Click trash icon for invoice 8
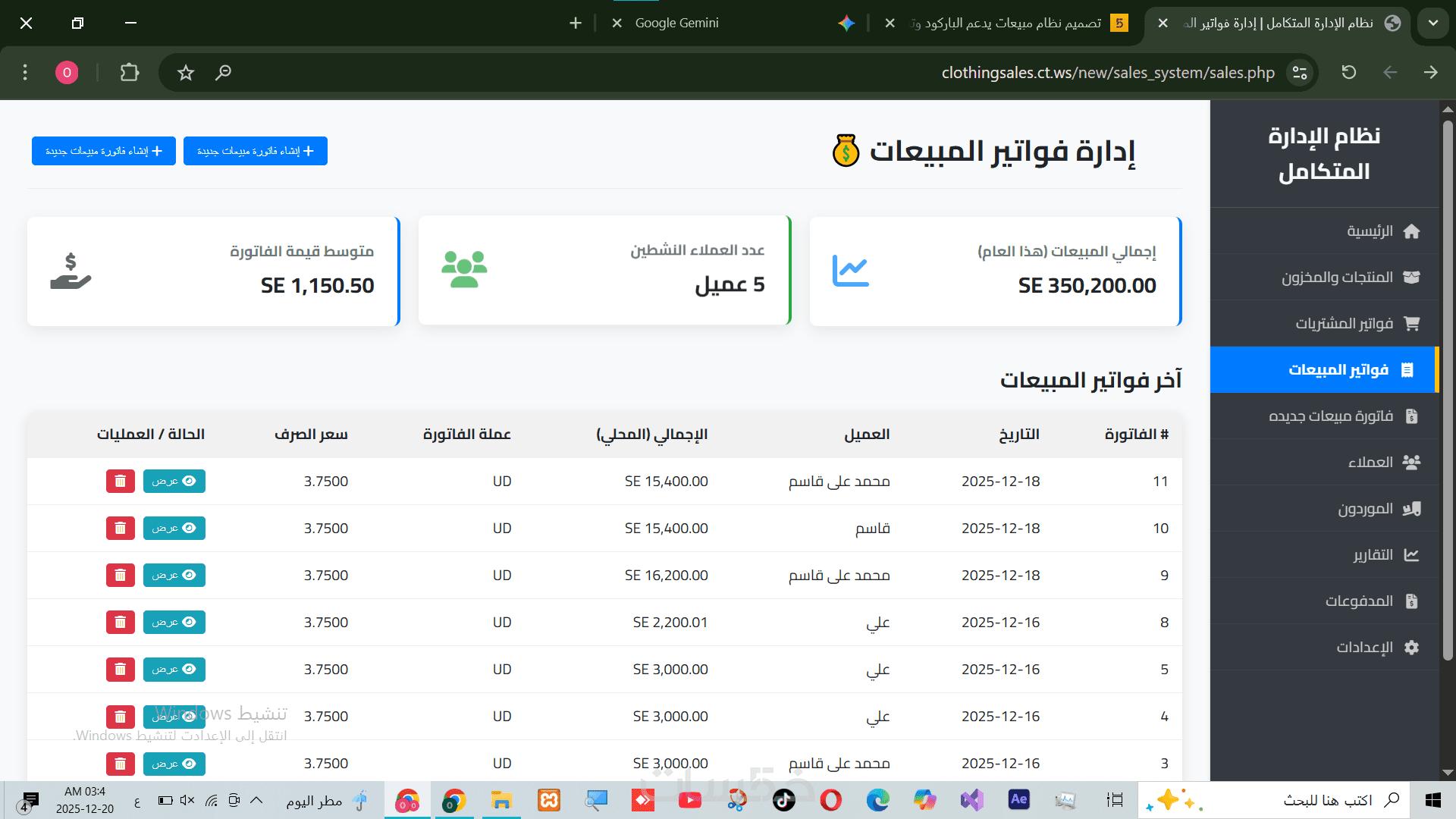The width and height of the screenshot is (1456, 819). click(120, 622)
